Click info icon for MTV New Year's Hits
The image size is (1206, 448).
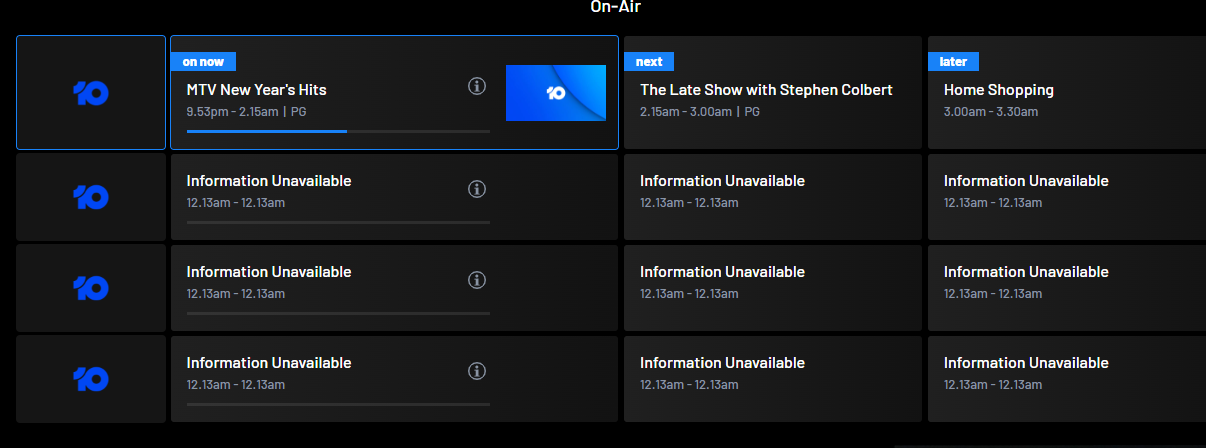[x=477, y=86]
